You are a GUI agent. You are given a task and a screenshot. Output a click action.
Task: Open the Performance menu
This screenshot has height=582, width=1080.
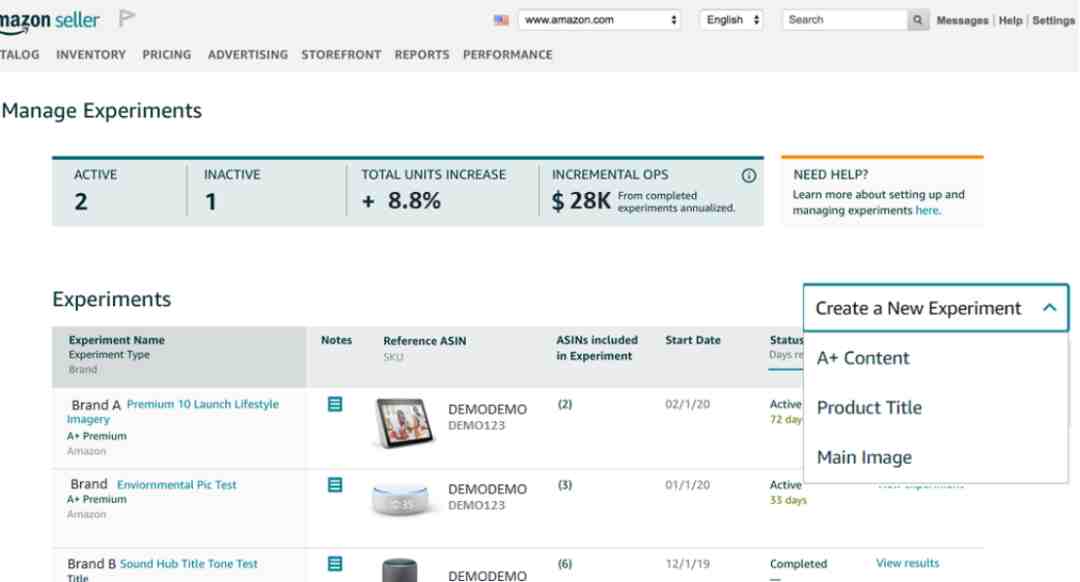click(508, 54)
